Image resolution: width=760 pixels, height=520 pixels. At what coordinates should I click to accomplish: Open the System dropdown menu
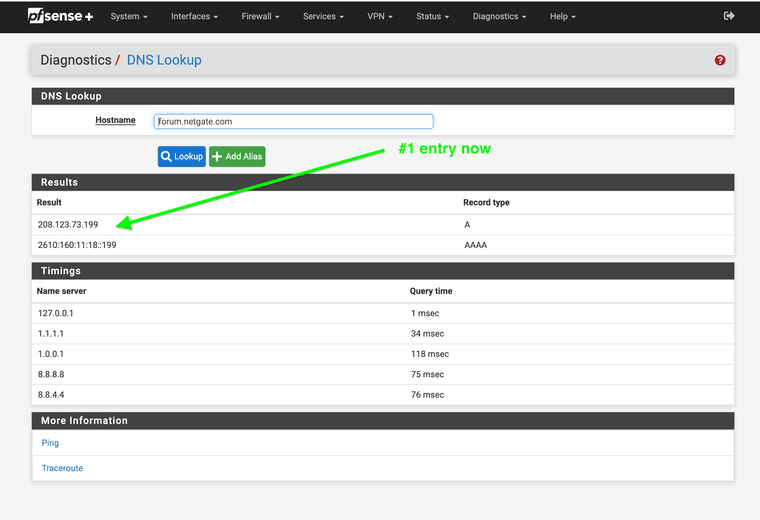[x=129, y=16]
